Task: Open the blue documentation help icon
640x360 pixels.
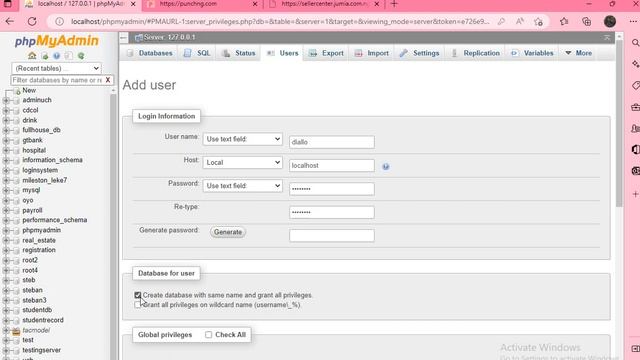Action: click(x=56, y=56)
